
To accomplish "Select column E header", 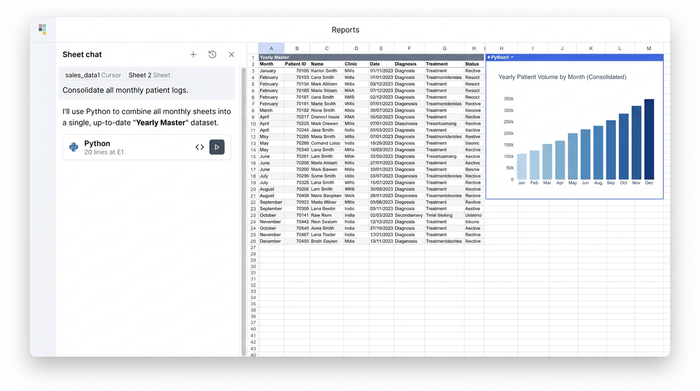I will coord(381,48).
